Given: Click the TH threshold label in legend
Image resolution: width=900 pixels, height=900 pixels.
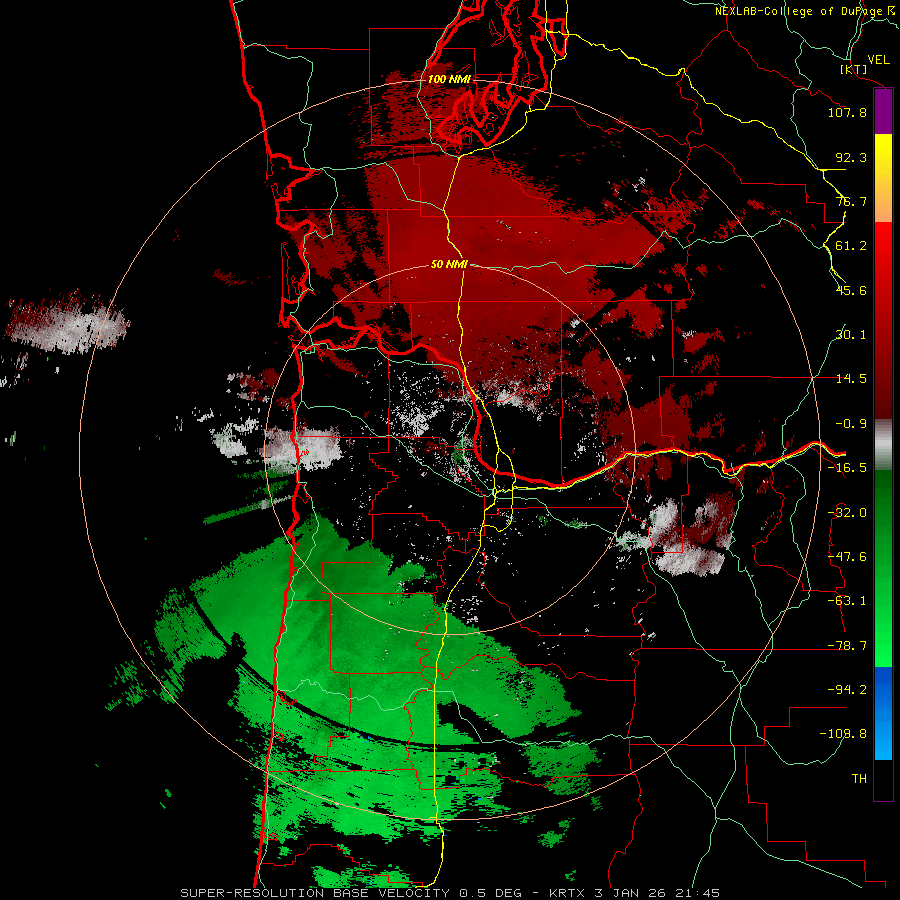Looking at the screenshot, I should 859,779.
